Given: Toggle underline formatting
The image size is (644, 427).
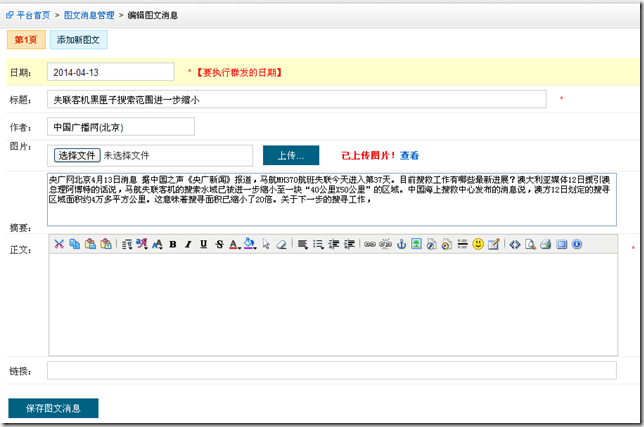Looking at the screenshot, I should coord(203,244).
